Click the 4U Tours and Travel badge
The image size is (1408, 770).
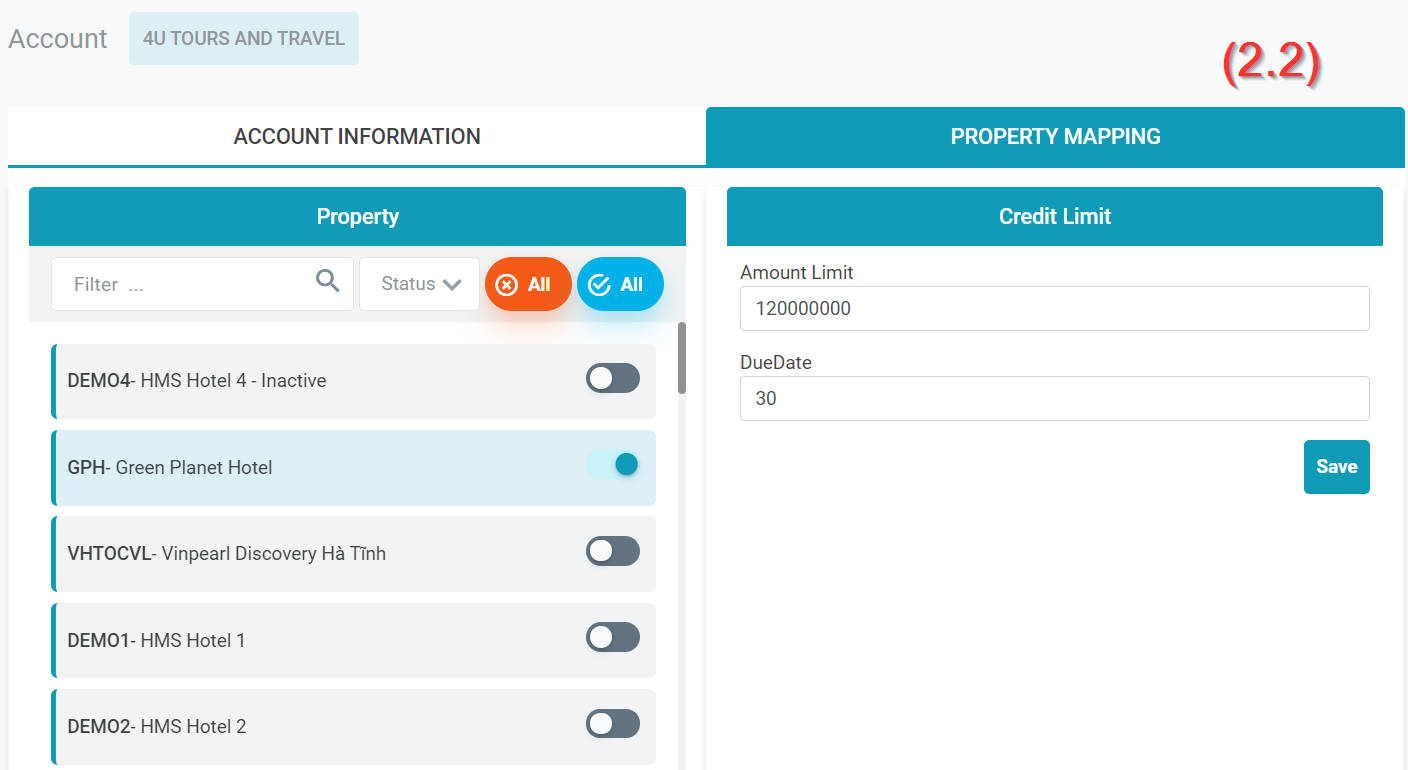click(244, 39)
